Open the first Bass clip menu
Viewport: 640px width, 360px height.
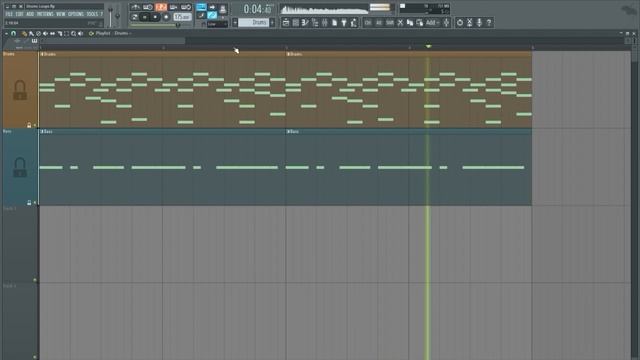(x=42, y=131)
